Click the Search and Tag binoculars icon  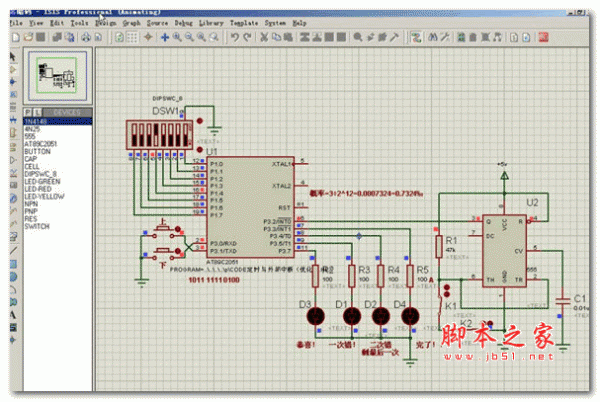pos(433,37)
